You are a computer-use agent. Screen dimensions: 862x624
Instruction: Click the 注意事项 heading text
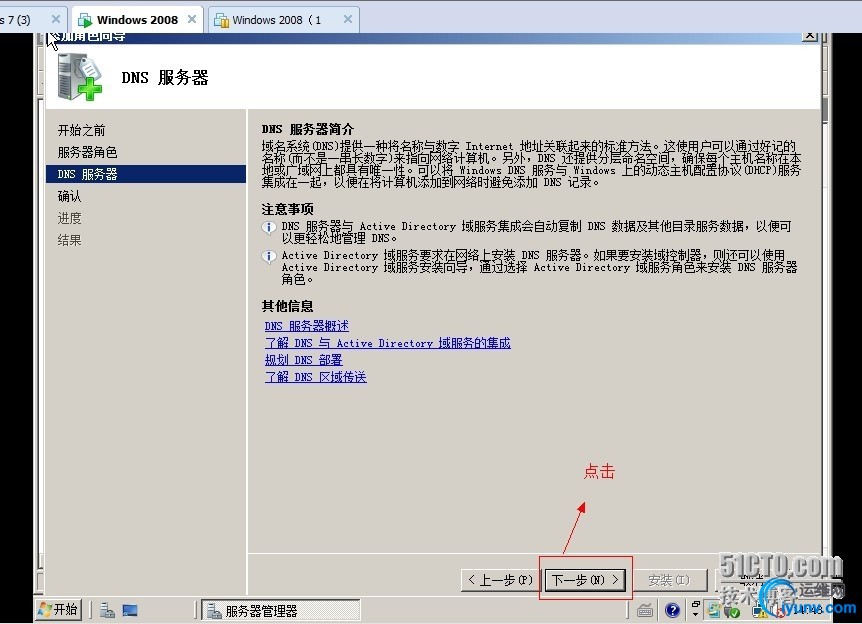click(288, 209)
